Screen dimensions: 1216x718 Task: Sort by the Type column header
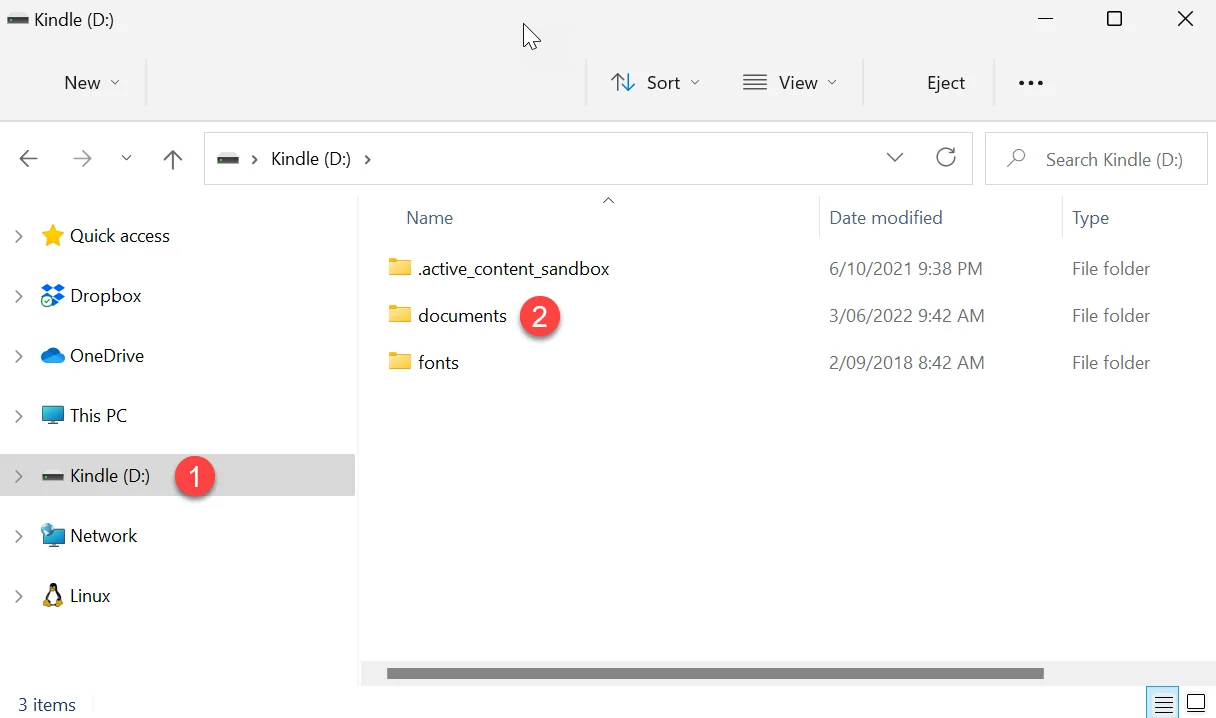[1090, 218]
